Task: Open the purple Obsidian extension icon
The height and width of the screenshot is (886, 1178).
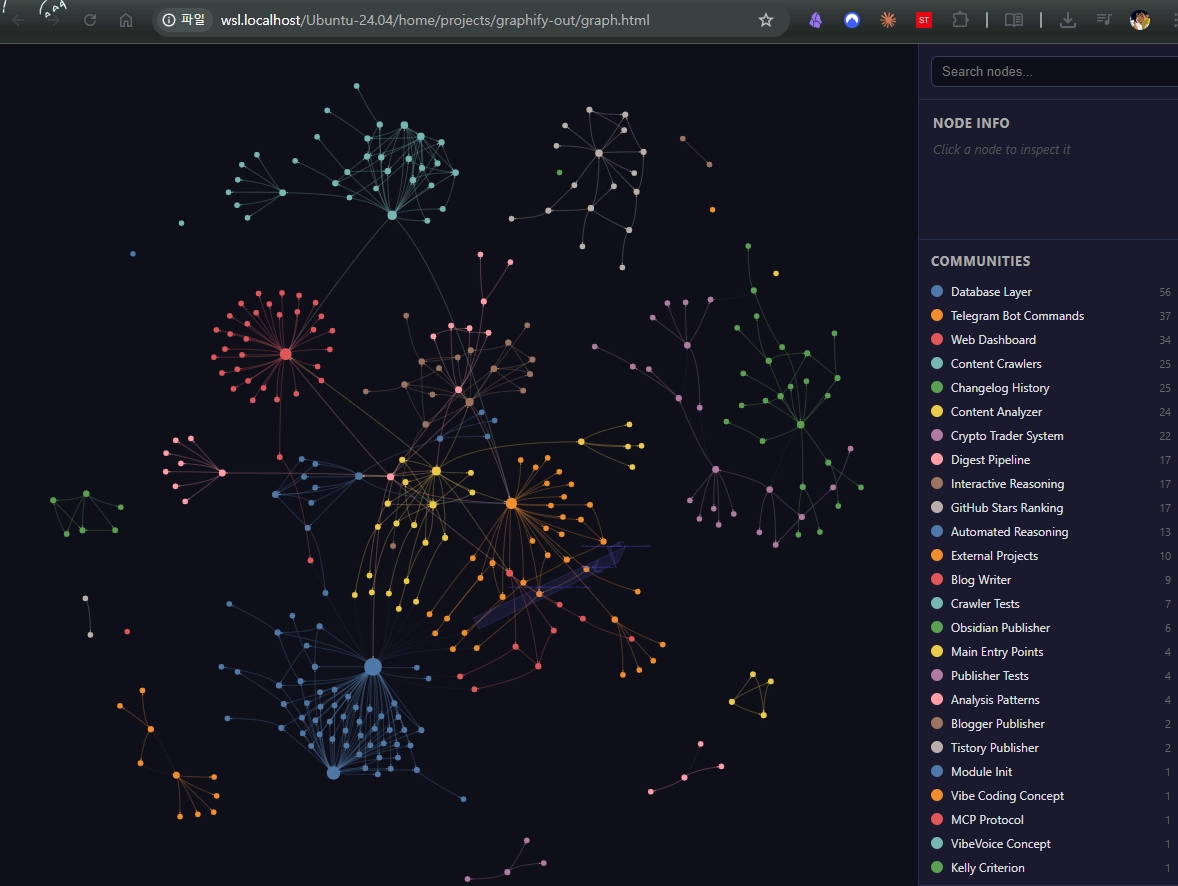Action: point(815,20)
